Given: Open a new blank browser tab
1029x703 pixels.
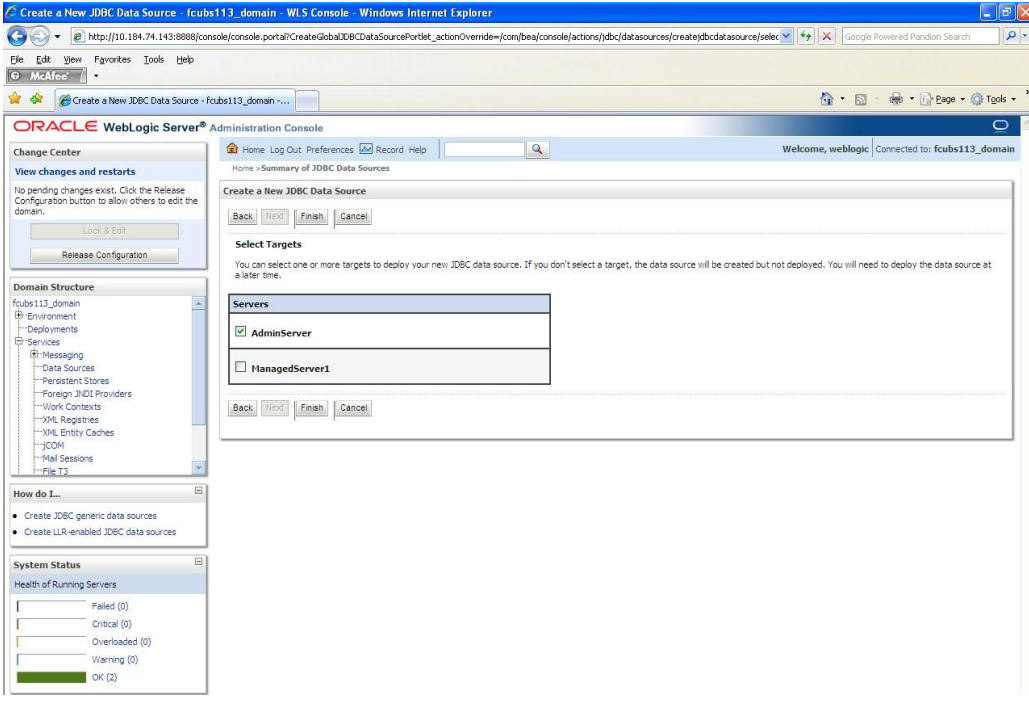Looking at the screenshot, I should pyautogui.click(x=308, y=101).
